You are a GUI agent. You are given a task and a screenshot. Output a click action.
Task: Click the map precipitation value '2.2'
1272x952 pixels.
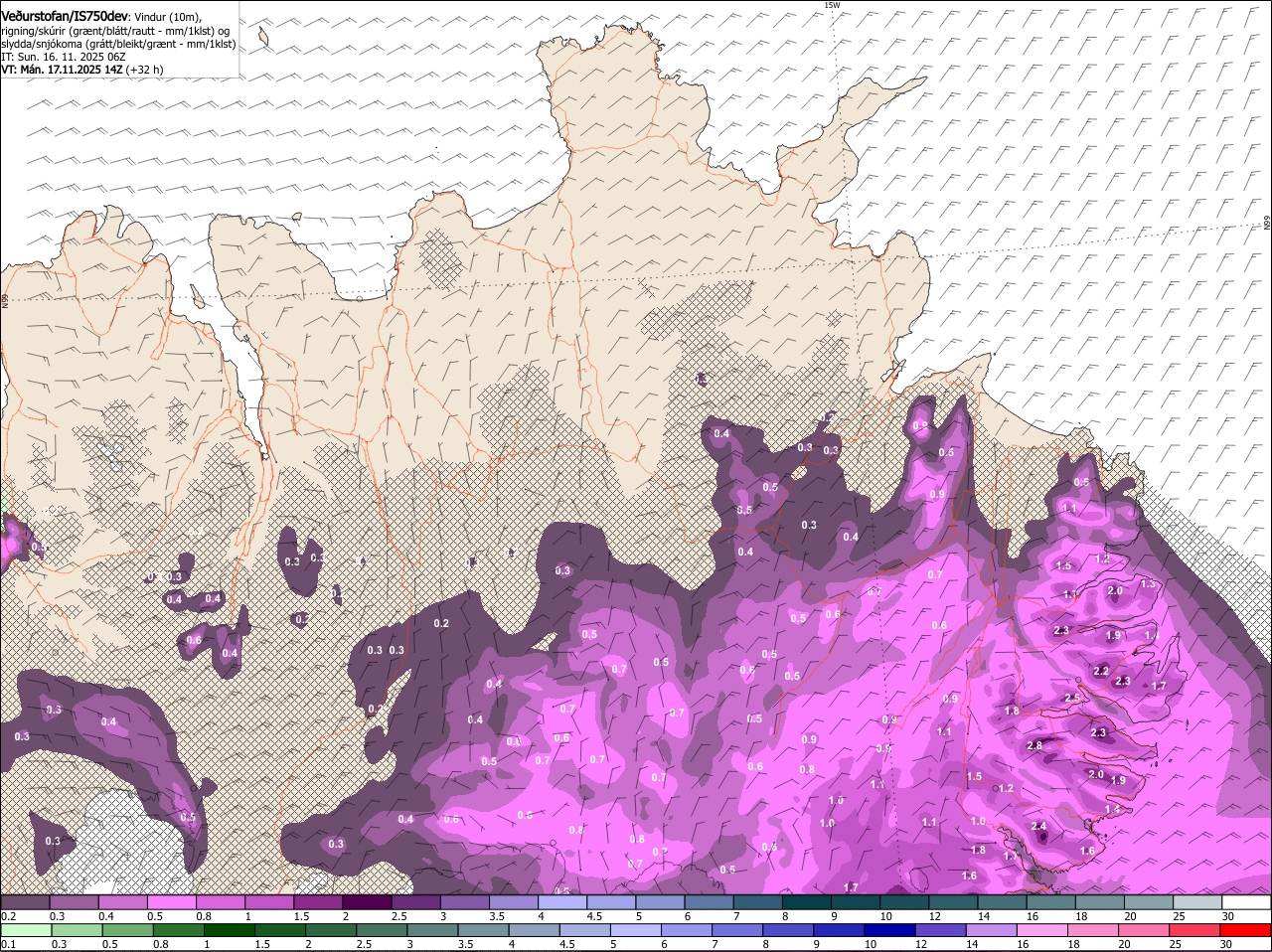pos(1101,671)
